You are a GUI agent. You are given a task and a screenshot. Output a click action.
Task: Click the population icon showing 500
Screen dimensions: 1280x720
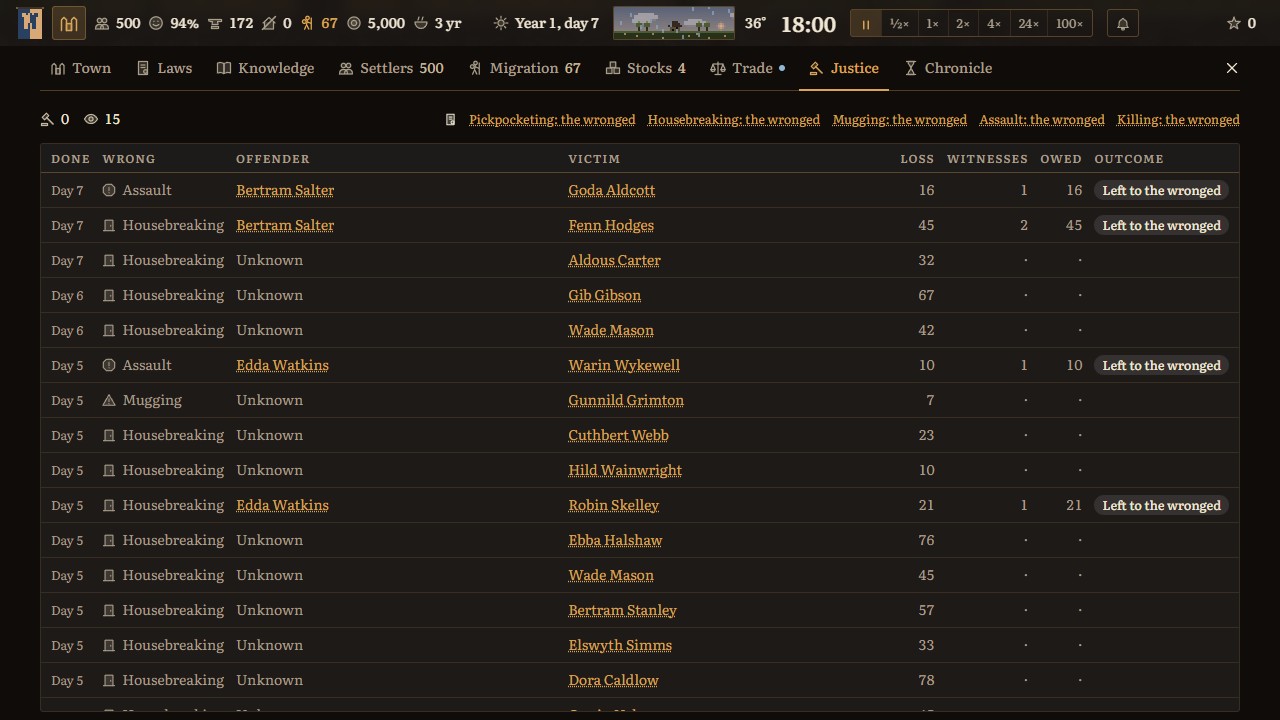click(x=102, y=23)
